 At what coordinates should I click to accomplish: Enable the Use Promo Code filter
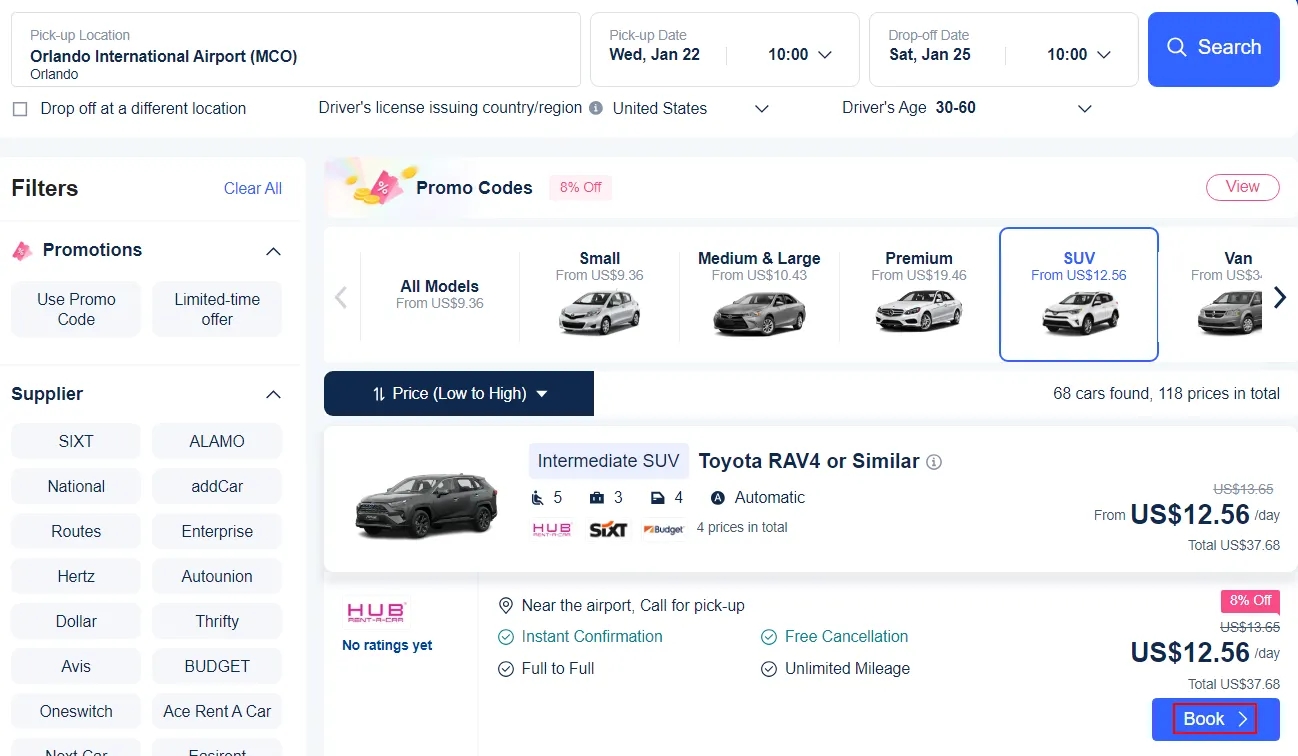pos(75,309)
